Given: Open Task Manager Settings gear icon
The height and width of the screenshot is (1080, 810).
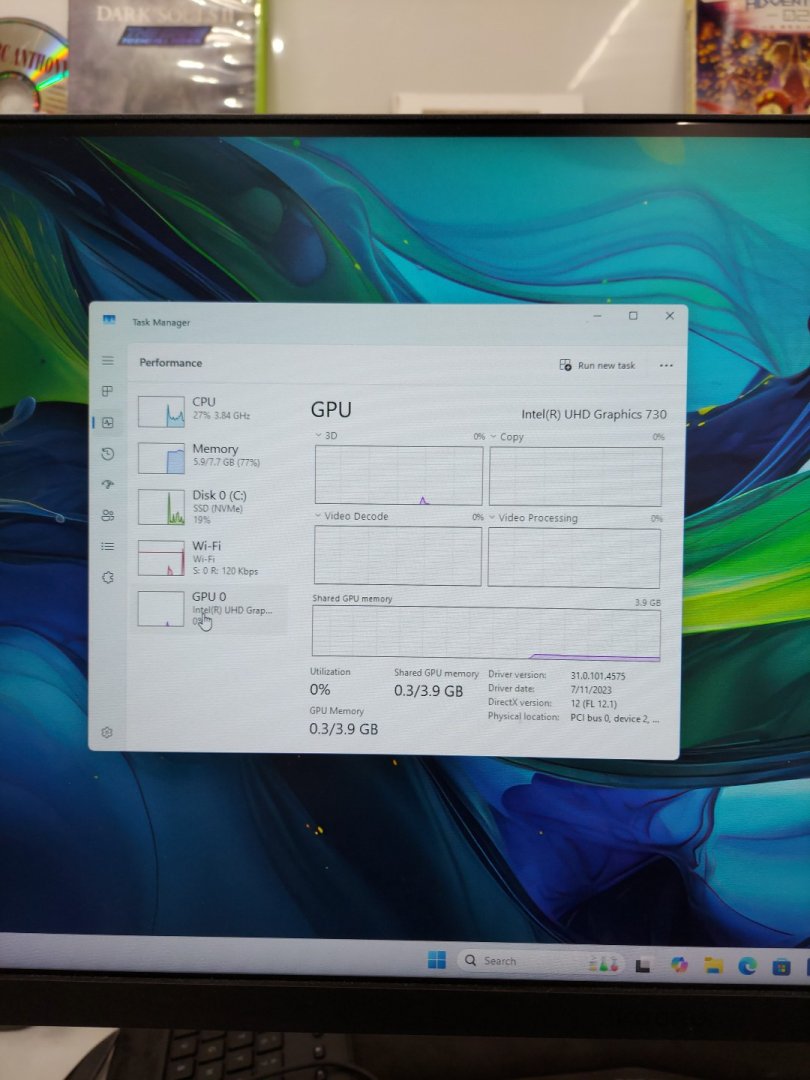Looking at the screenshot, I should coord(108,732).
